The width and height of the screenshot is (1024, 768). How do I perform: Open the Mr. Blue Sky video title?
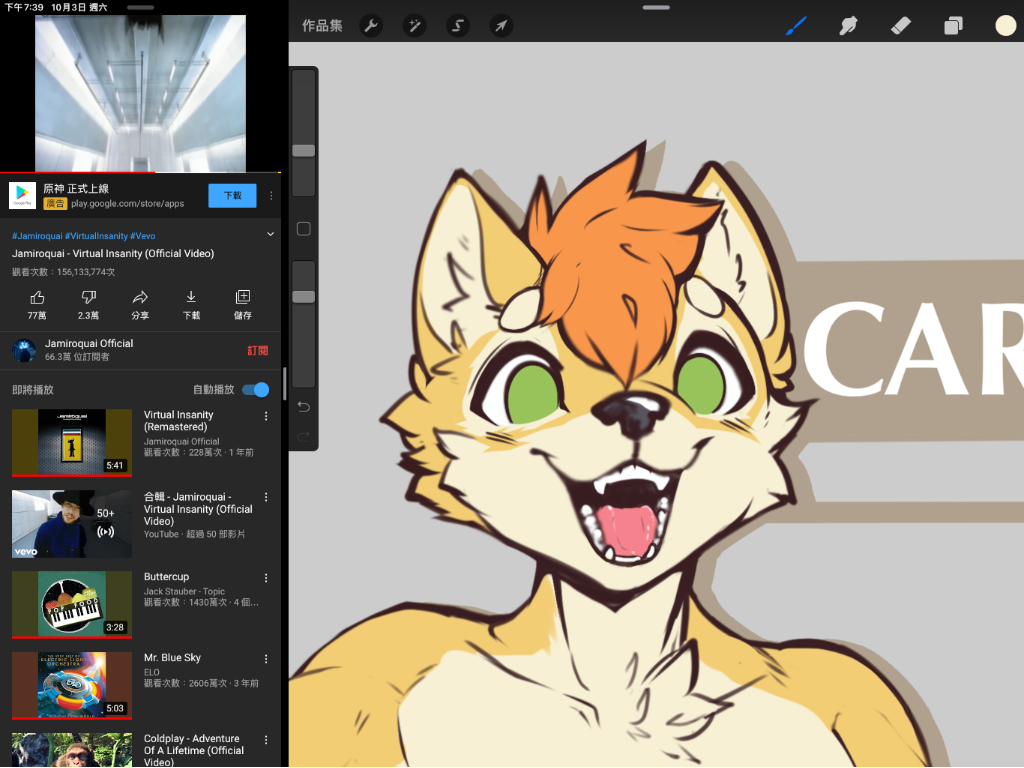click(172, 658)
